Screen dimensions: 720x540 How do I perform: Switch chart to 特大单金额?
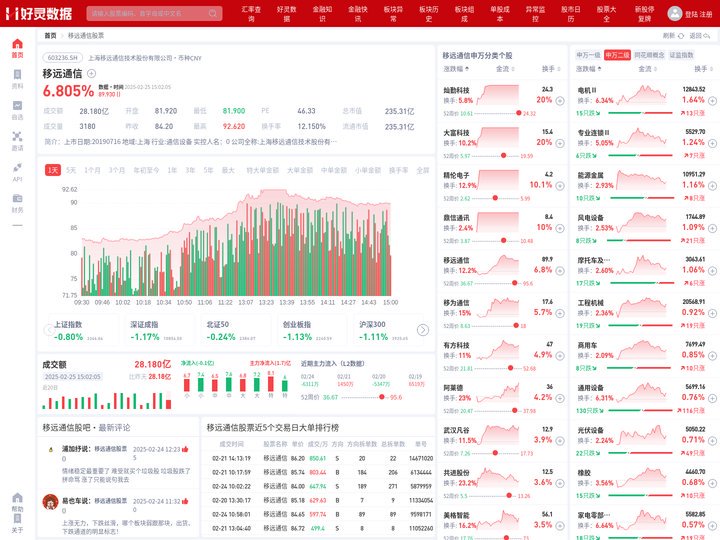click(x=263, y=170)
